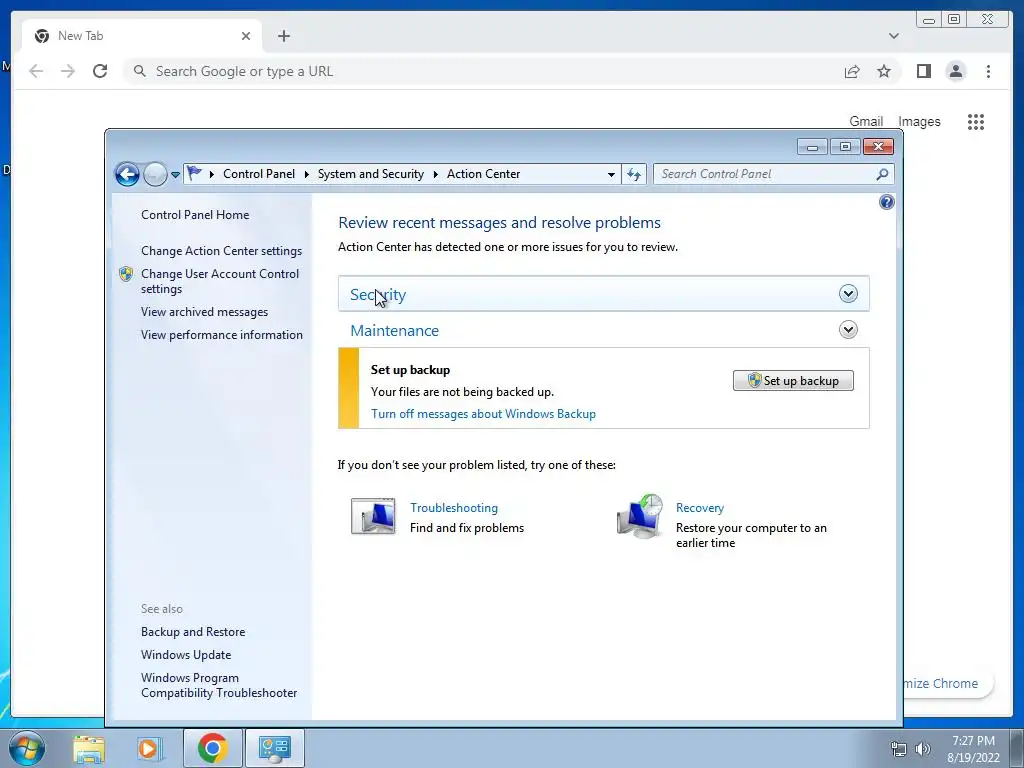Click the refresh button next to the address bar
The width and height of the screenshot is (1024, 768).
click(x=633, y=174)
